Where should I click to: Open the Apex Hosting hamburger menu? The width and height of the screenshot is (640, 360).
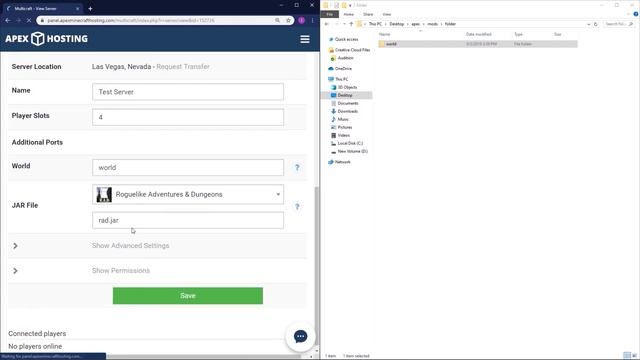305,39
